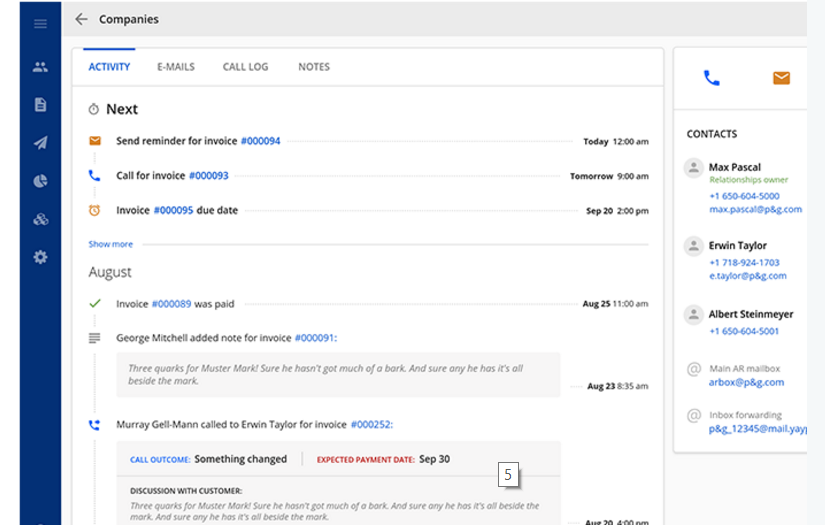Viewport: 825px width, 525px height.
Task: Select the Erwin Taylor contact name
Action: click(738, 246)
